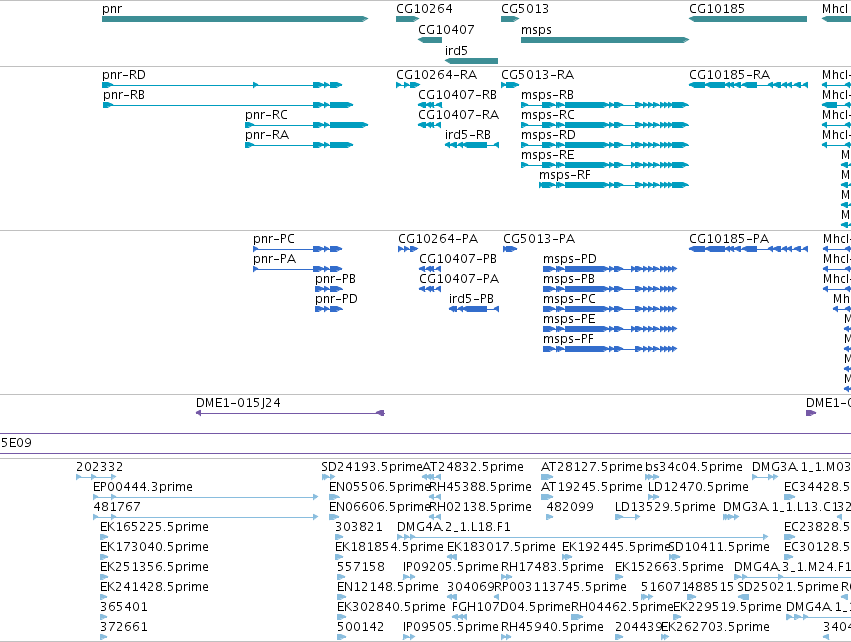Click the CG10185 gene label

pyautogui.click(x=716, y=9)
